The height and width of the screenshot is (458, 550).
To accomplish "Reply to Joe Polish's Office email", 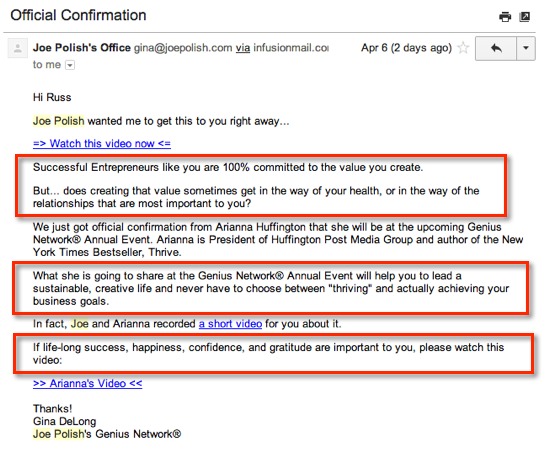I will (x=496, y=48).
